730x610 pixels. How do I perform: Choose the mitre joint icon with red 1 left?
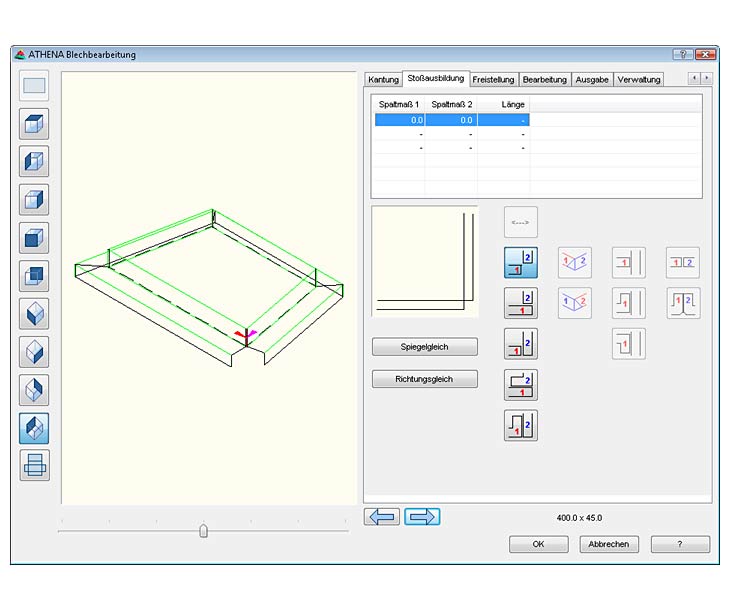pos(574,263)
